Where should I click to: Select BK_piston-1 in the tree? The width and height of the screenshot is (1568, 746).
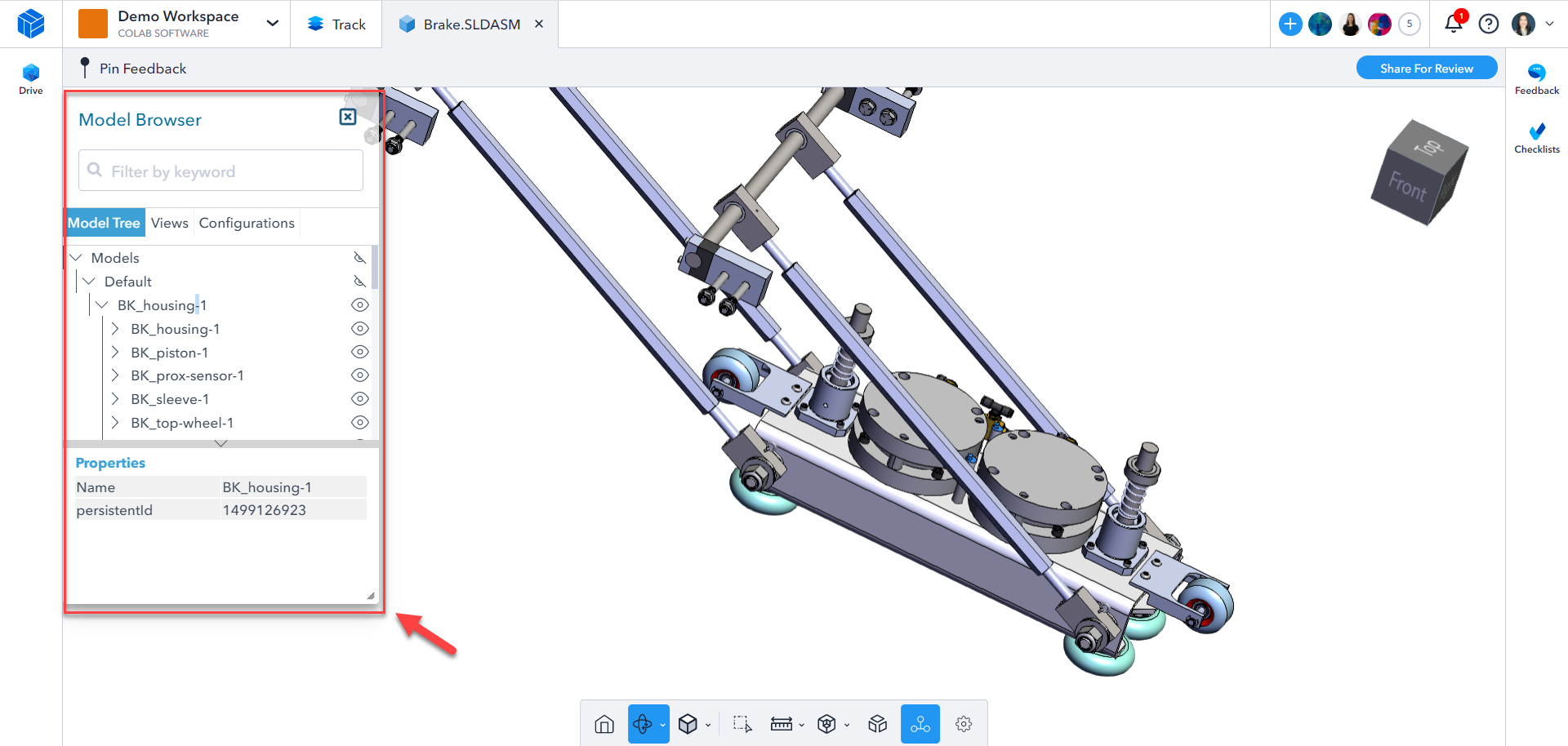coord(169,353)
